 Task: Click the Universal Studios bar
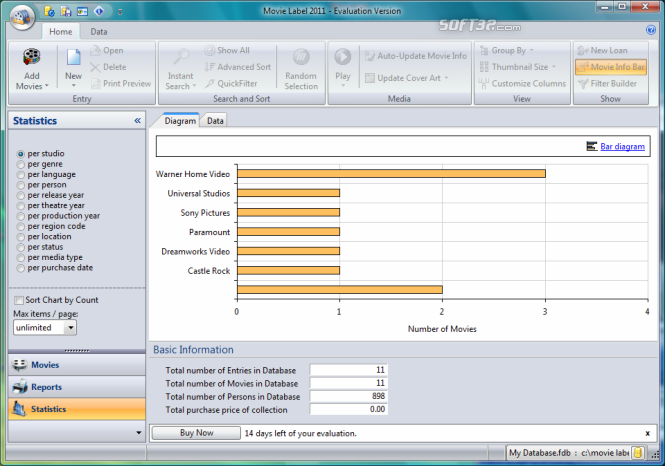click(x=288, y=193)
